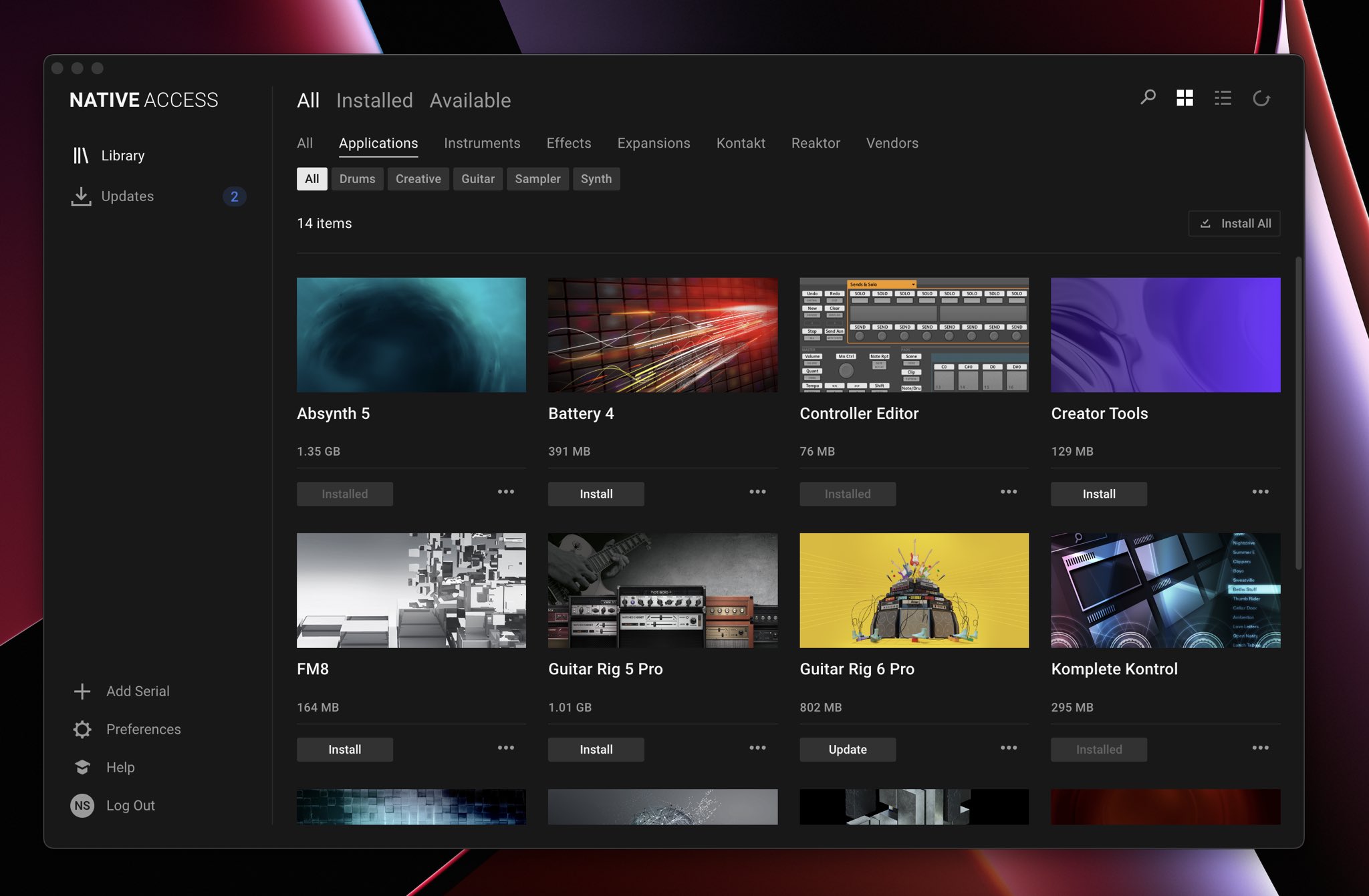The image size is (1369, 896).
Task: Switch to grid view layout
Action: point(1185,98)
